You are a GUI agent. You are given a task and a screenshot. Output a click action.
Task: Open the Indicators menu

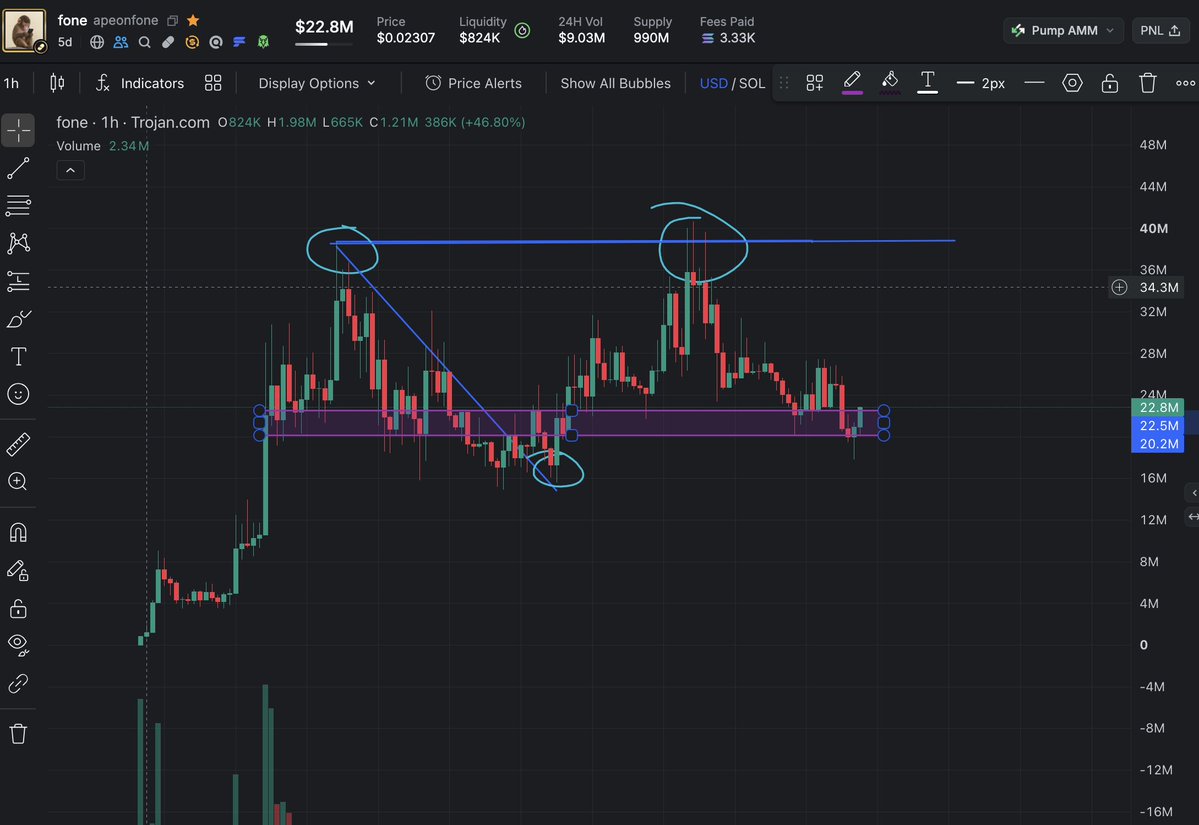[x=140, y=83]
